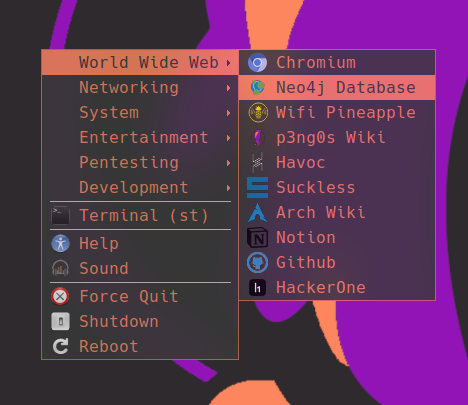Screen dimensions: 468x405
Task: Click the p3ng0s Wiki feather icon
Action: tap(257, 138)
